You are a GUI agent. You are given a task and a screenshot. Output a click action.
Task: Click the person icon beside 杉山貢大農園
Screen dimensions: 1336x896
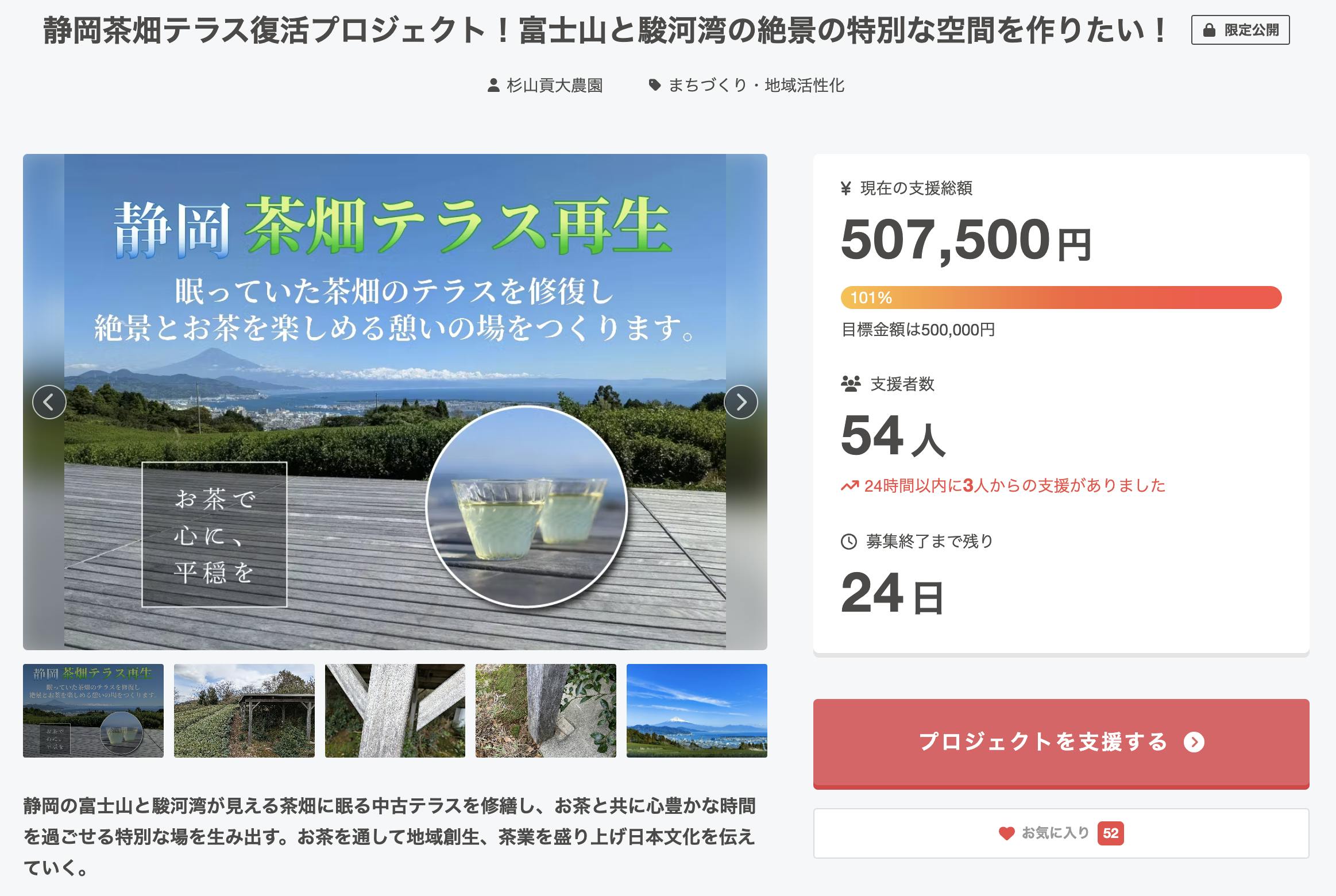(x=493, y=86)
